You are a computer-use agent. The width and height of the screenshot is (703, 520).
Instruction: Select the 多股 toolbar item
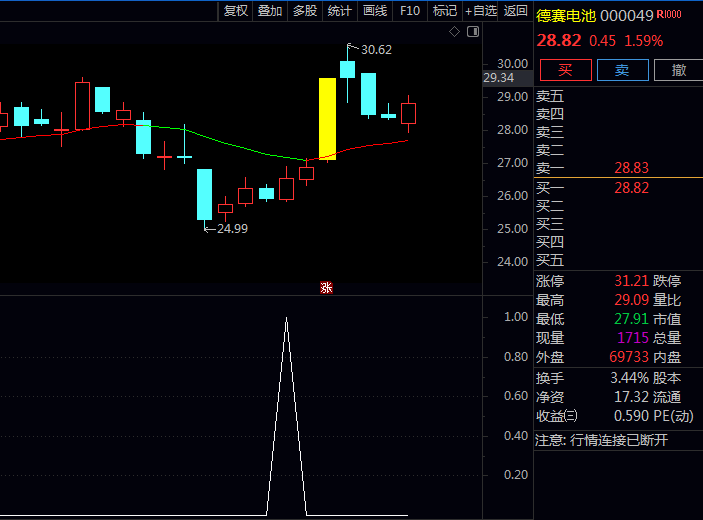point(305,11)
